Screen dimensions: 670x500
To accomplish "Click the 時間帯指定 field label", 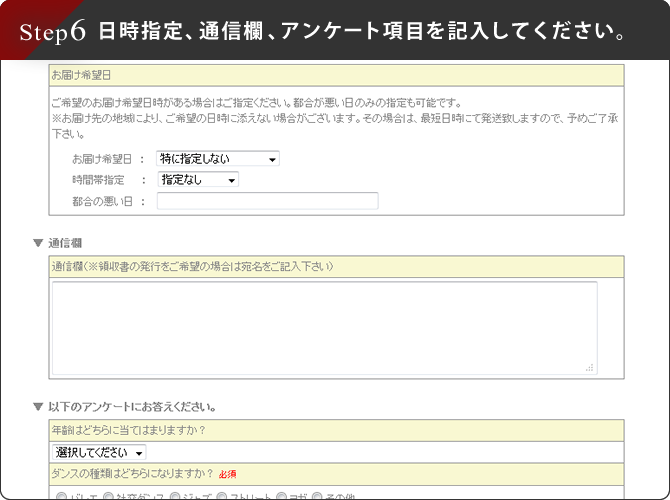I will tap(100, 180).
